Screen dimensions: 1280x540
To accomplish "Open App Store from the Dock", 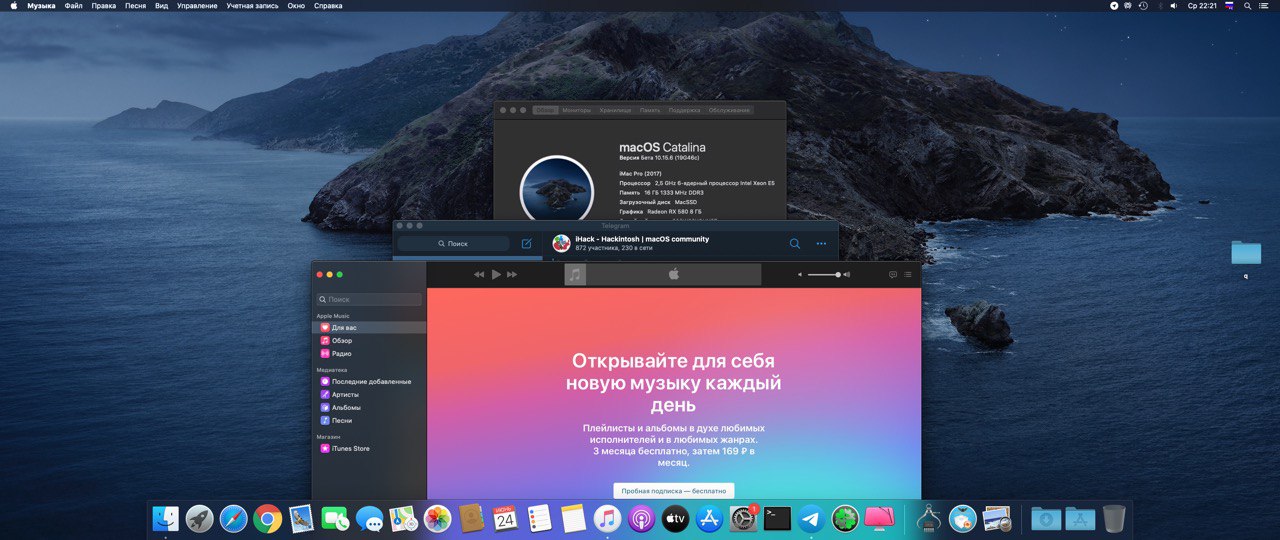I will (x=709, y=518).
